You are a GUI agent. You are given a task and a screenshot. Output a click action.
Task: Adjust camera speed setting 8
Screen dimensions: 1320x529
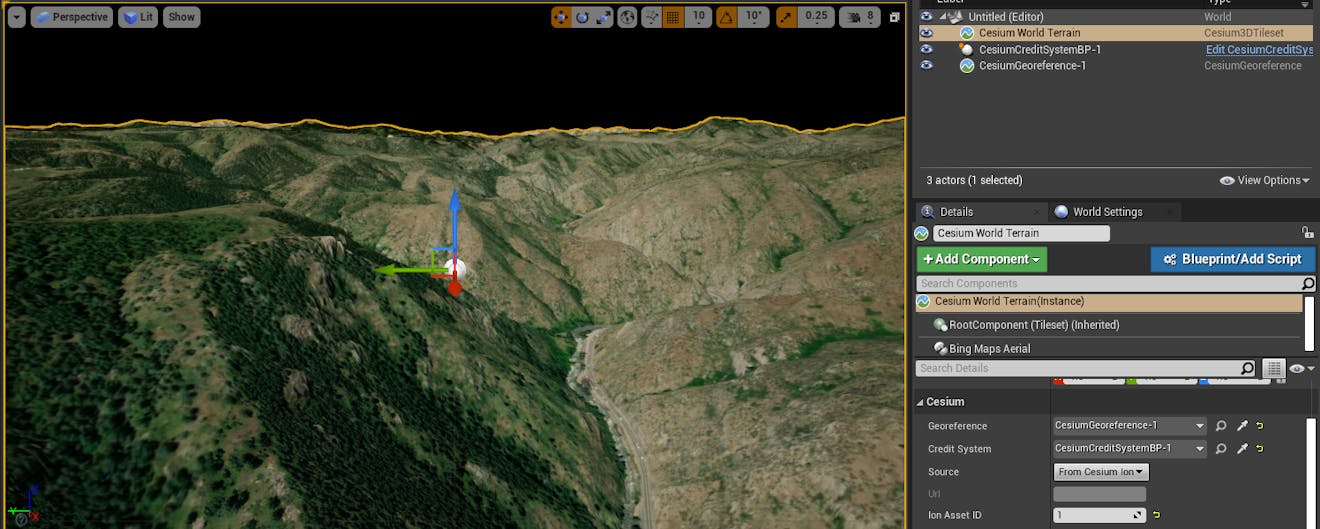(859, 17)
